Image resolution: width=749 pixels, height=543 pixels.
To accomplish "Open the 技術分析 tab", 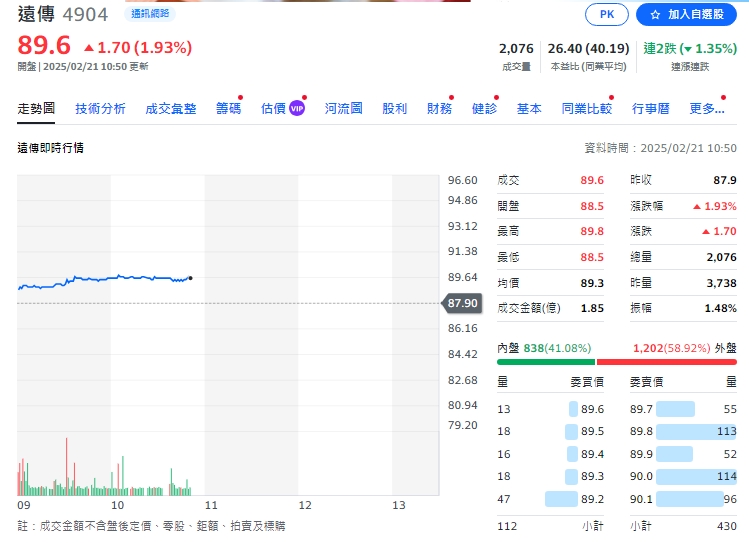I will (x=100, y=108).
